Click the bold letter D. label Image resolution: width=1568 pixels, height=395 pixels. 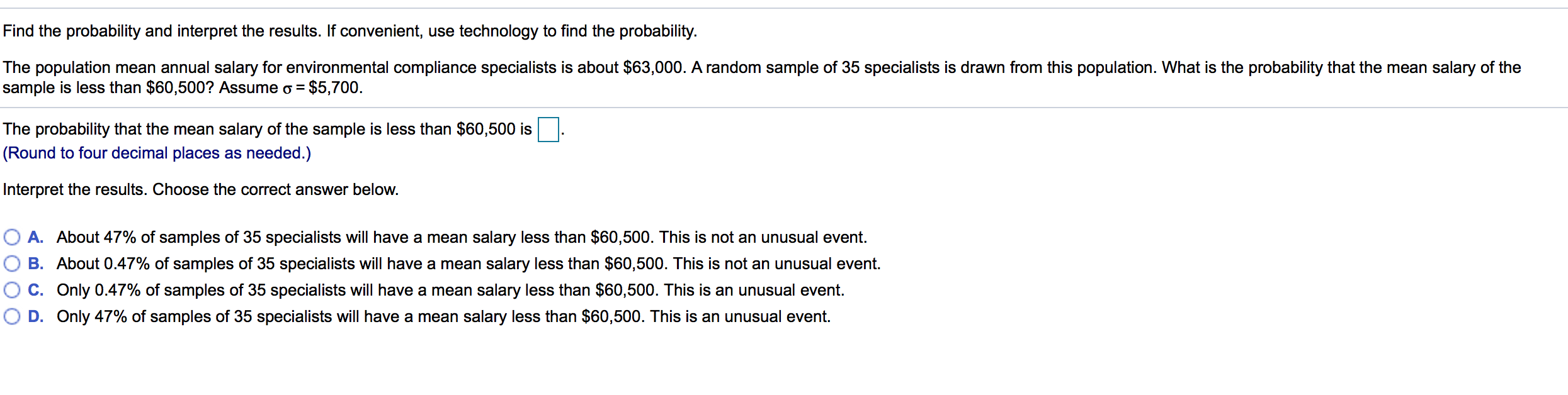(35, 316)
